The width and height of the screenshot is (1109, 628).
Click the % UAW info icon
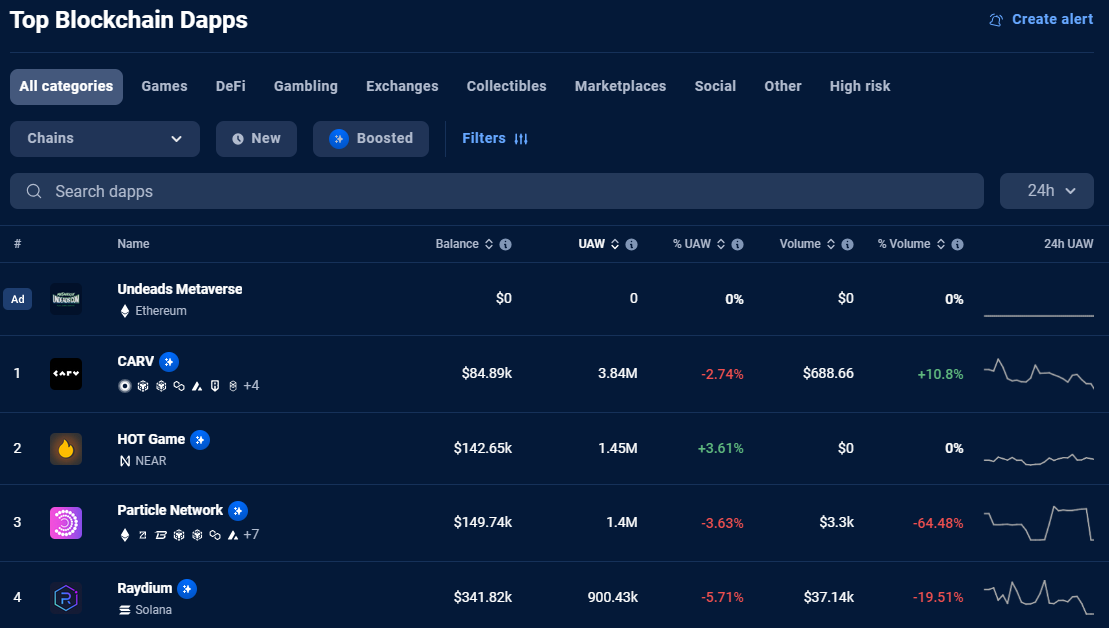pyautogui.click(x=738, y=244)
